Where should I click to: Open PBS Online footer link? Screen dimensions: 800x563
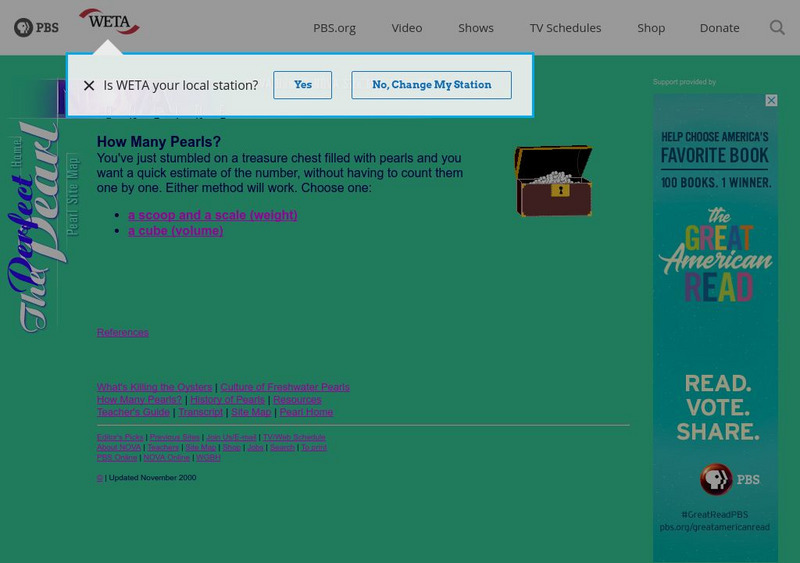click(117, 458)
